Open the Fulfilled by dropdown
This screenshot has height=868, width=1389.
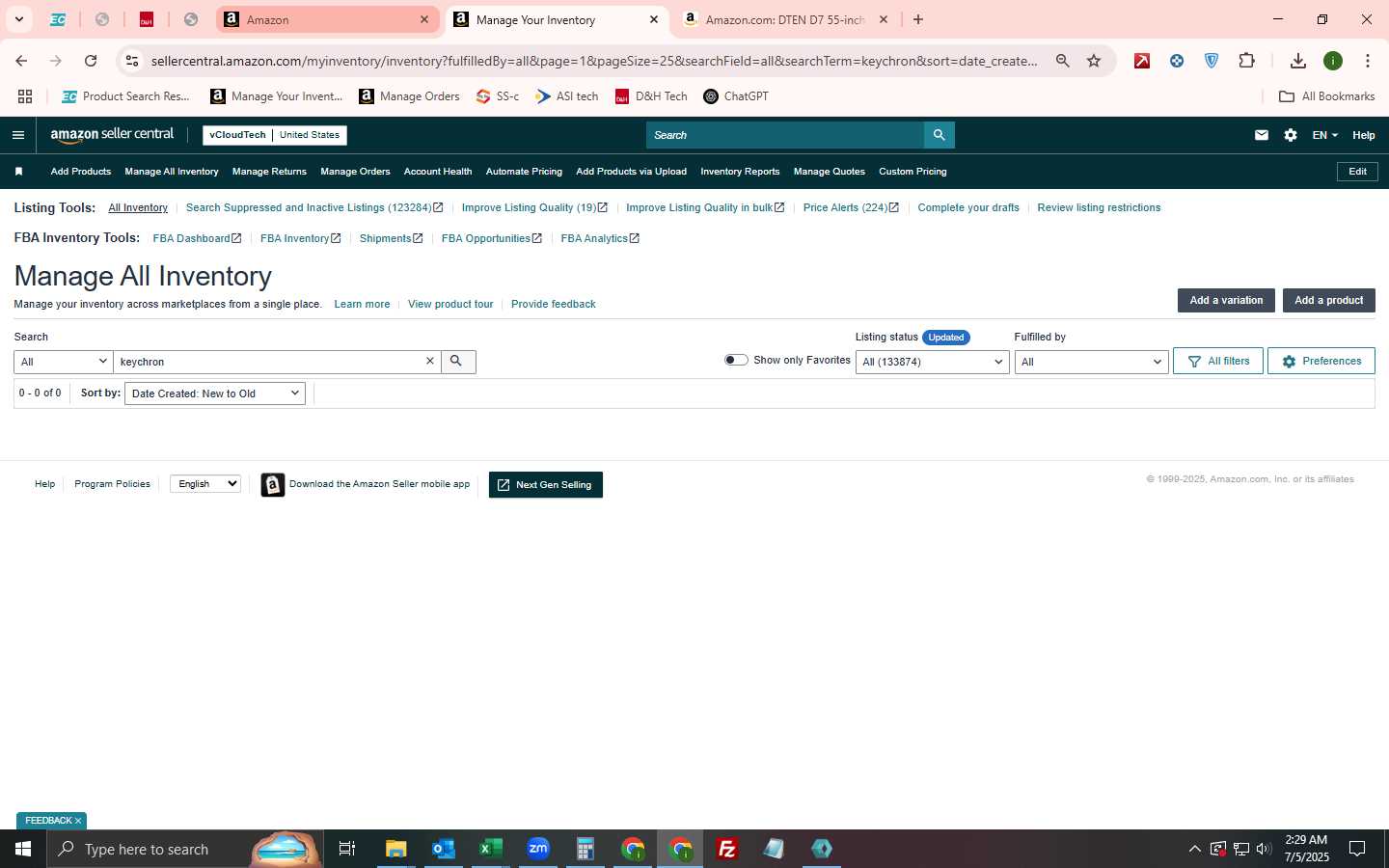point(1091,362)
